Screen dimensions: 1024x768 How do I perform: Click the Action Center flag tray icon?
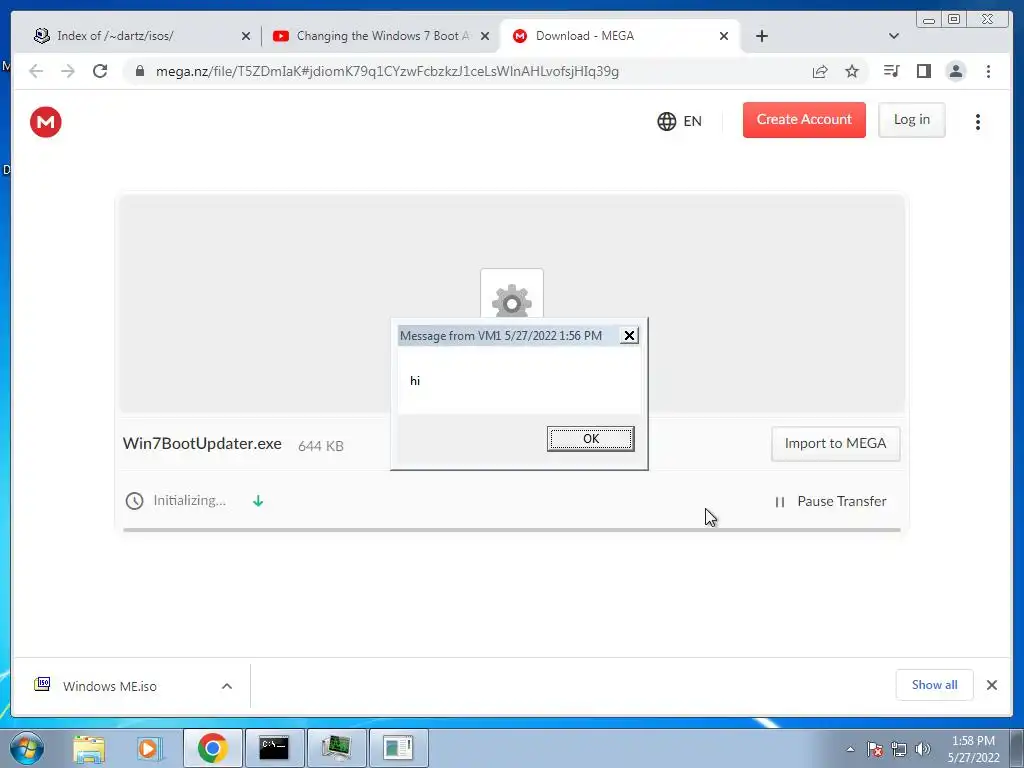pyautogui.click(x=875, y=749)
